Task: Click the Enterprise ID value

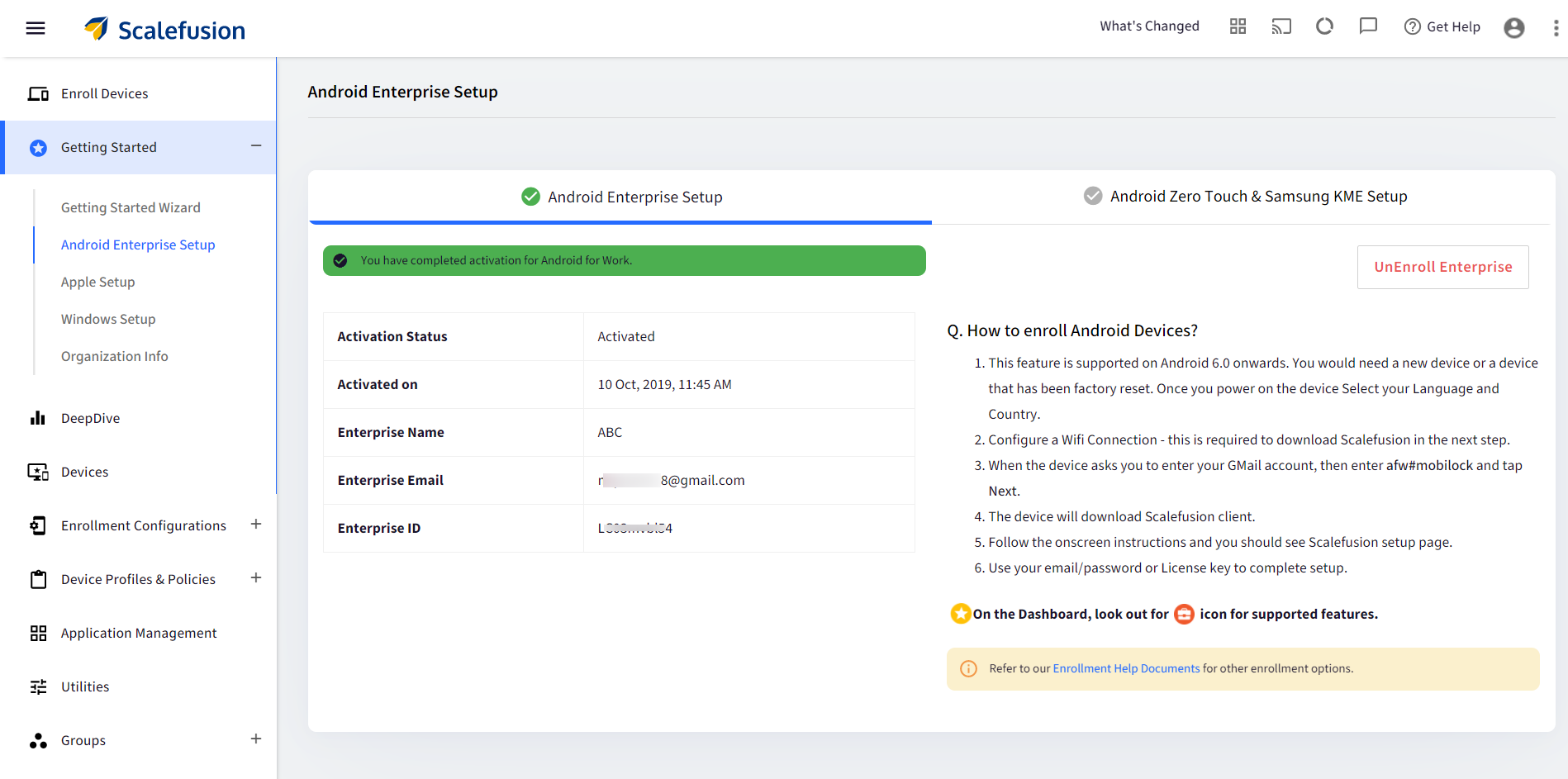Action: [634, 528]
